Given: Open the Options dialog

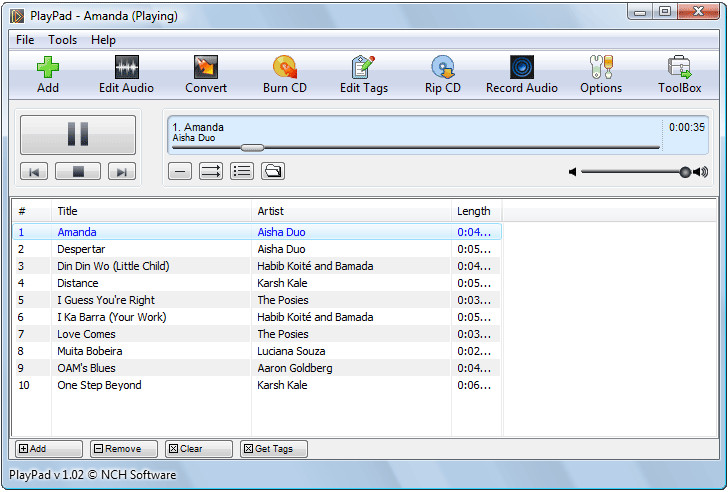Looking at the screenshot, I should tap(601, 74).
